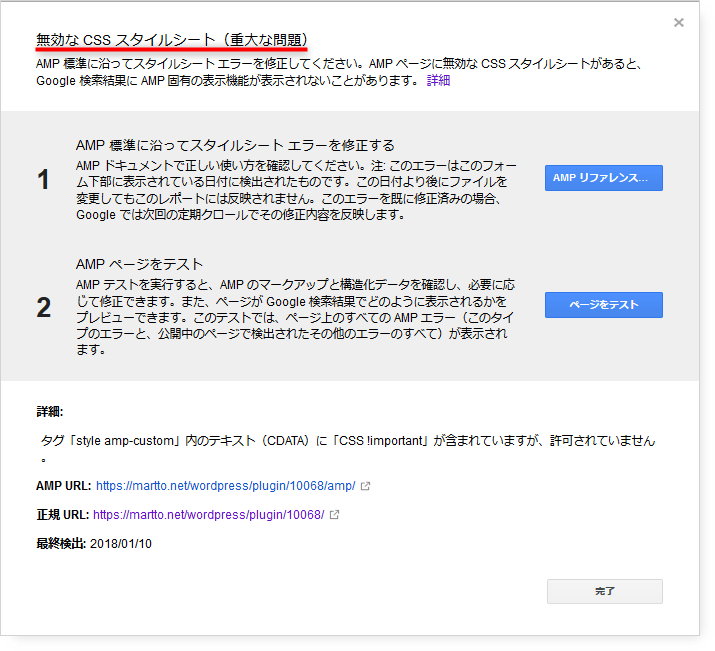Open the 正規 URL link for plugin/10068/
The height and width of the screenshot is (651, 715).
coord(208,515)
